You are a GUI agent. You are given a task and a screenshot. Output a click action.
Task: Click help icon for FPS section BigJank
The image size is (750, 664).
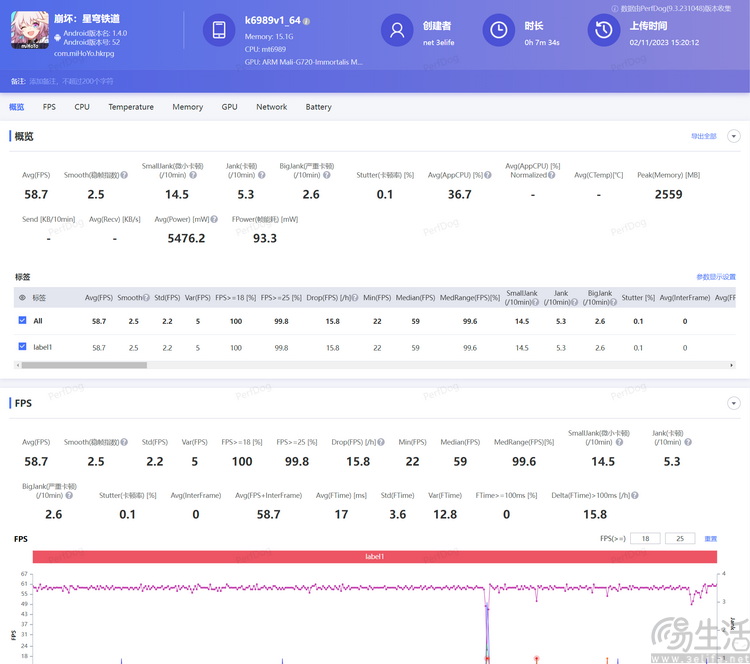click(x=69, y=495)
